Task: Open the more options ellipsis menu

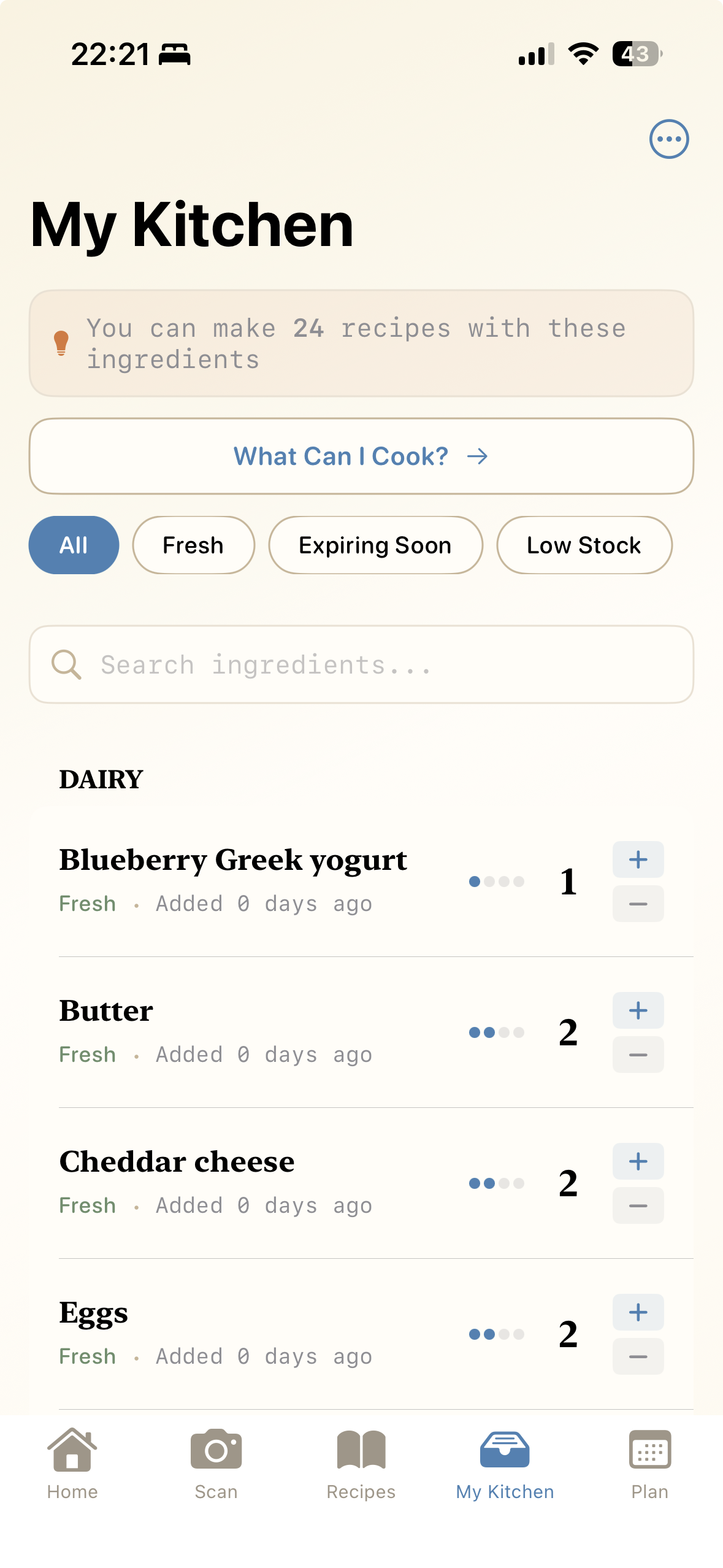Action: [668, 139]
